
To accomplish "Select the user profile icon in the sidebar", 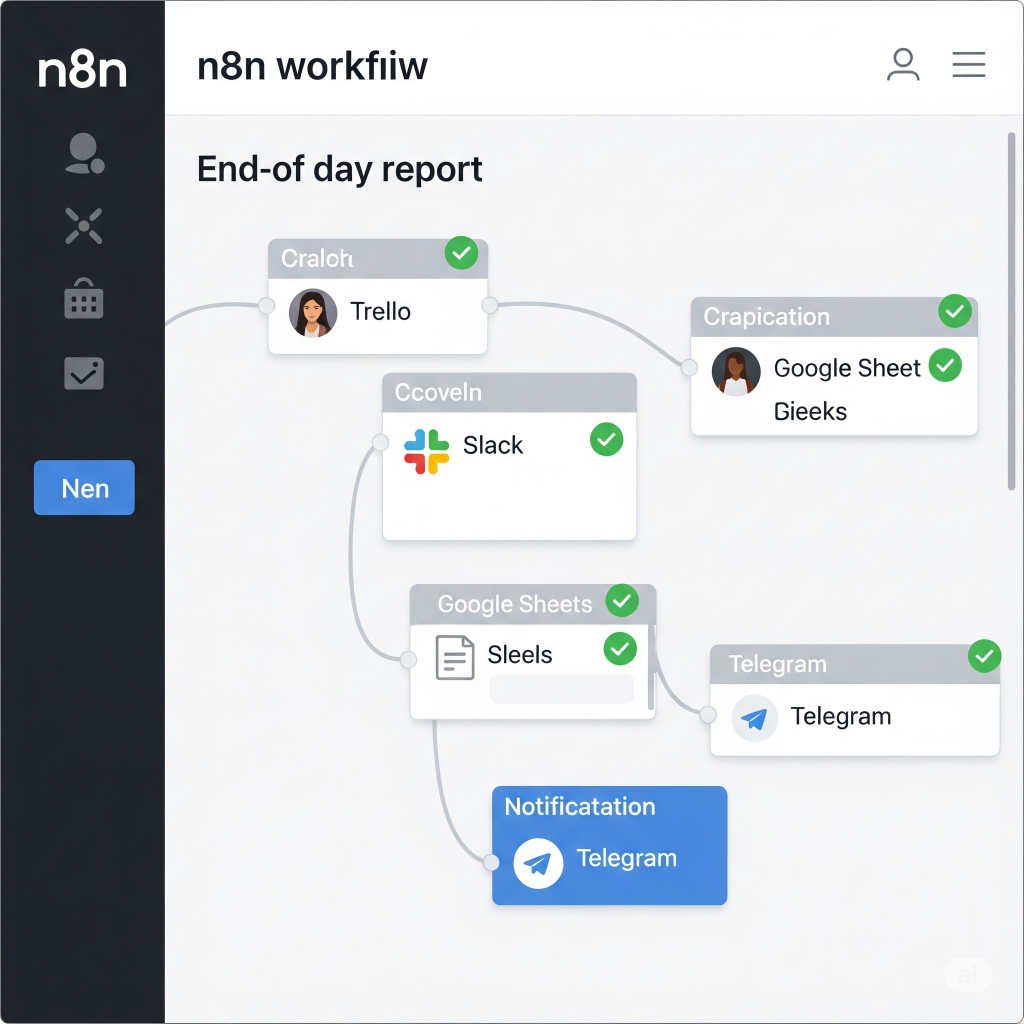I will click(84, 152).
